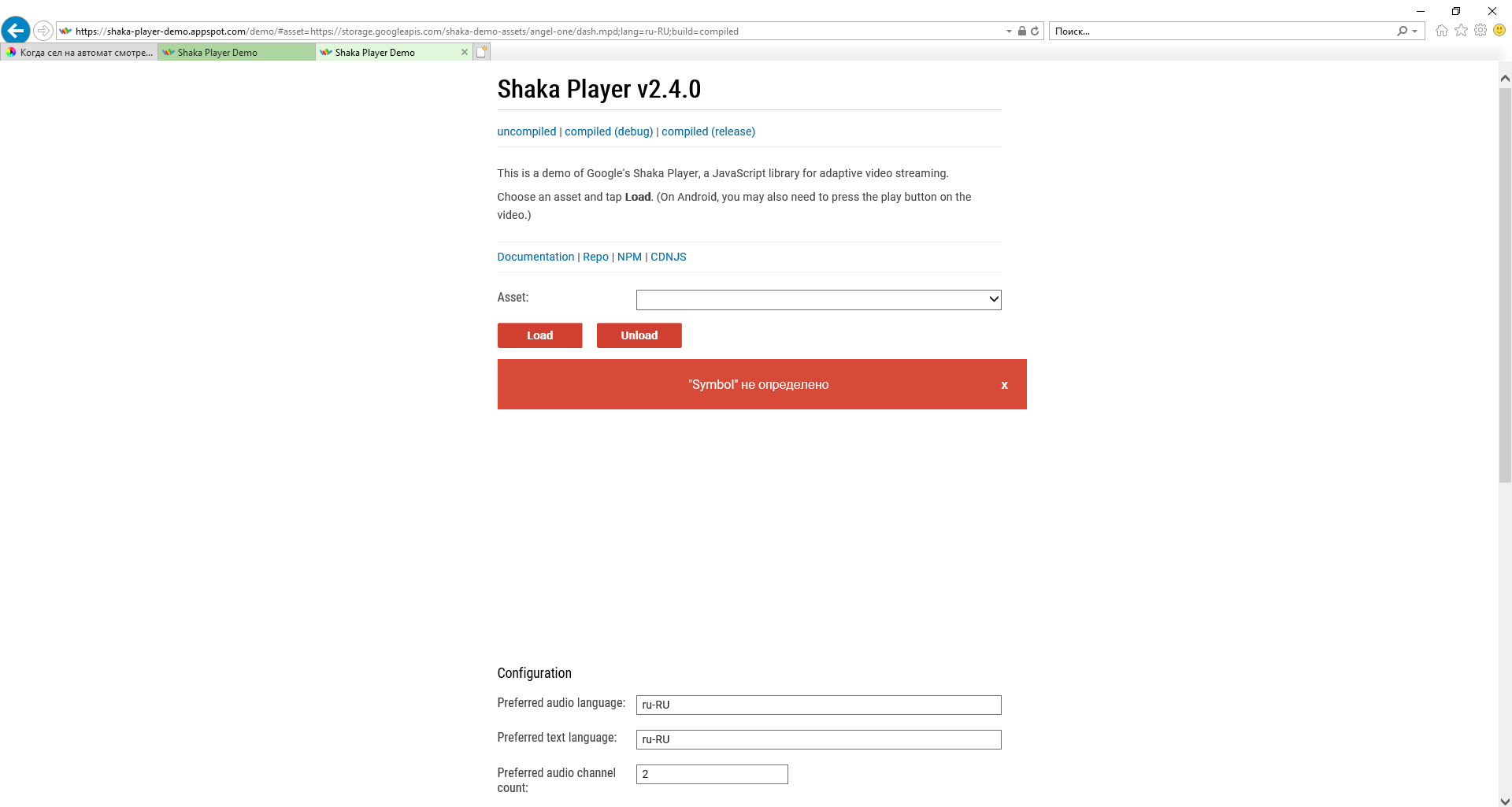This screenshot has width=1512, height=807.
Task: Click the browser back arrow button
Action: pos(16,31)
